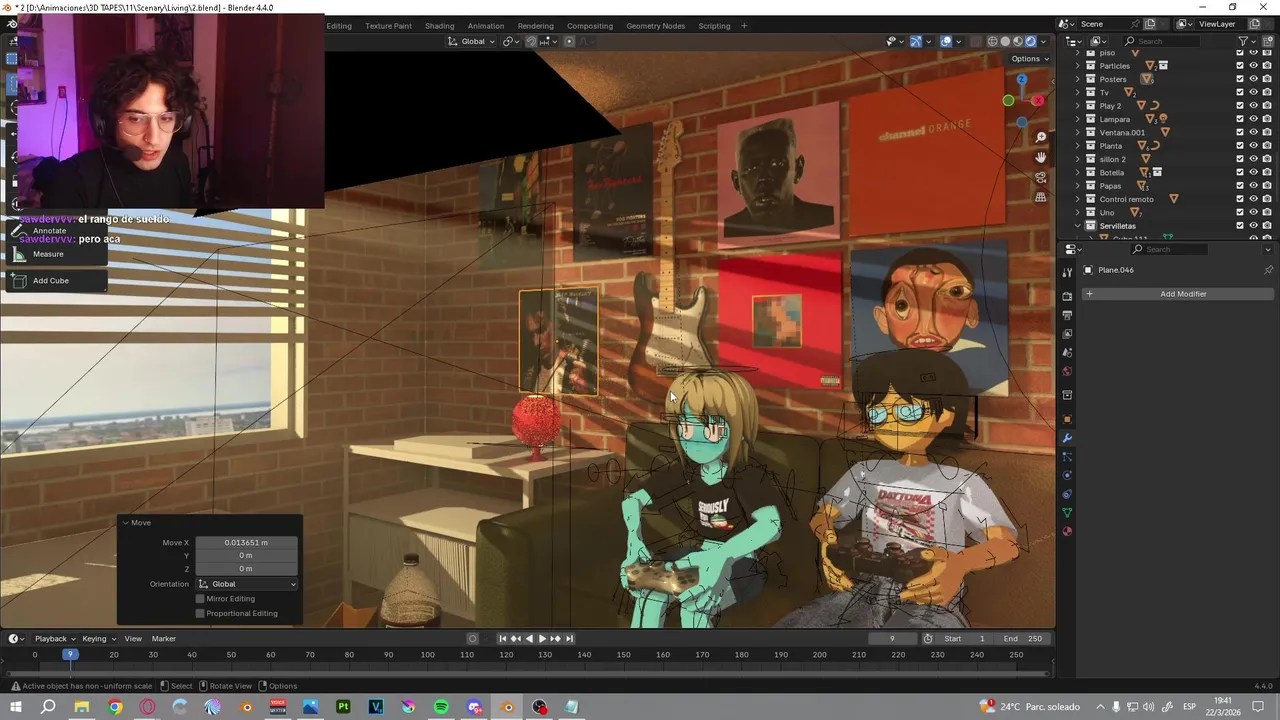Open the outliner filter dropdown

[x=1247, y=41]
